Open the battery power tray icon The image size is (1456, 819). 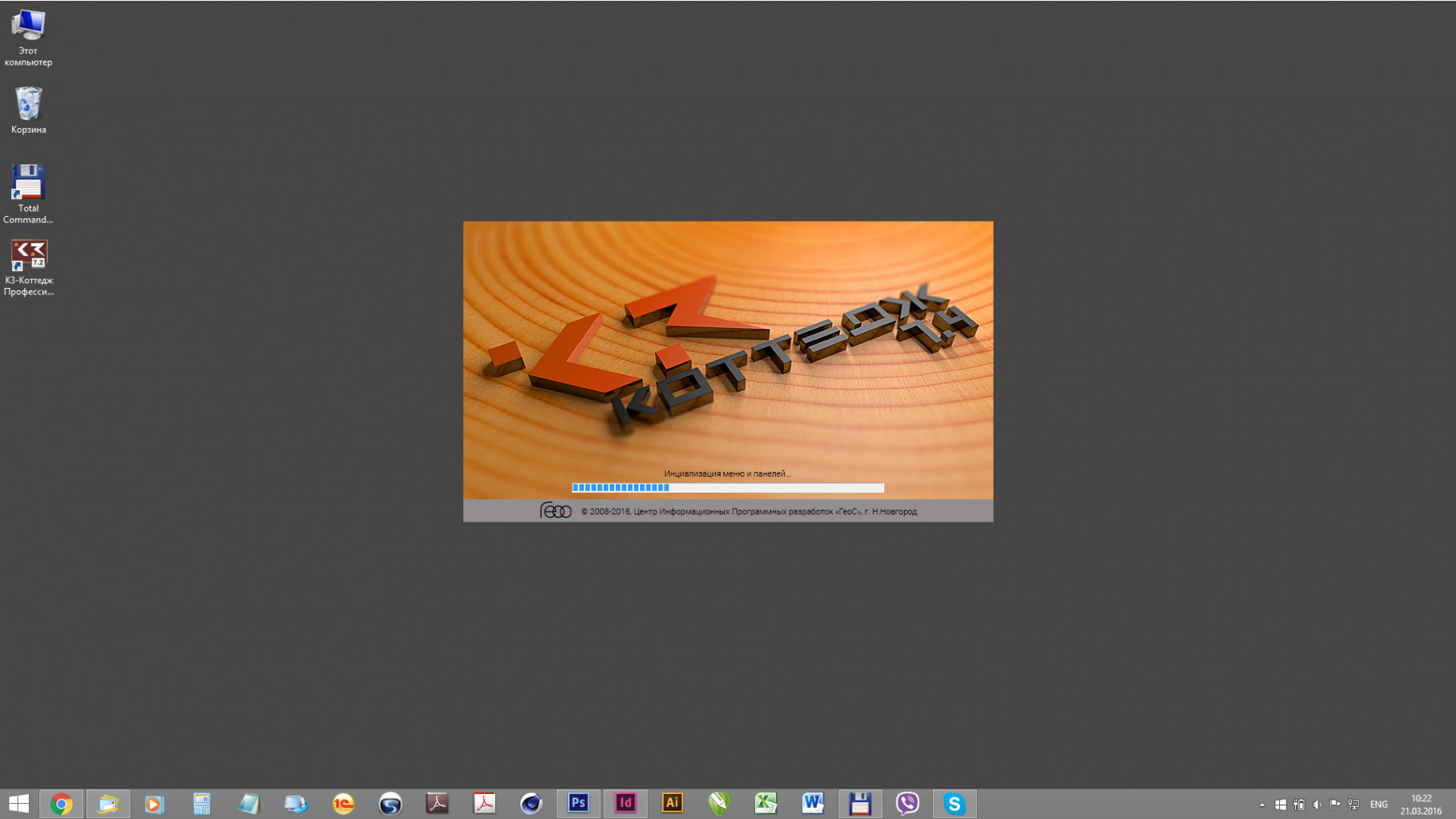pos(1299,805)
